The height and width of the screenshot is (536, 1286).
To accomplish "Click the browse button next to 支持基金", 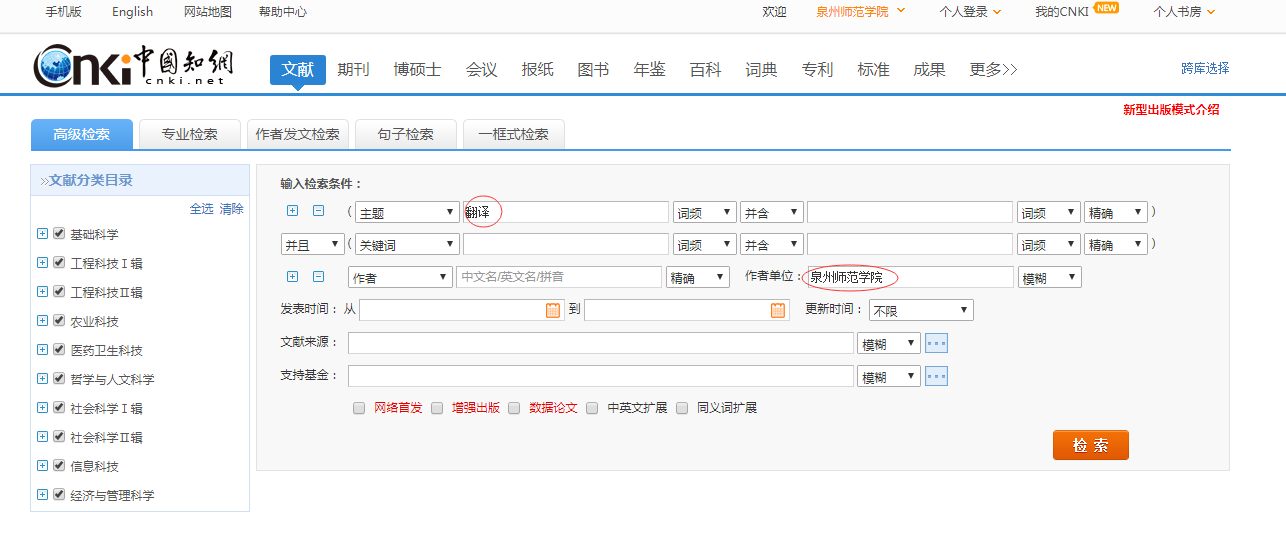I will click(936, 376).
